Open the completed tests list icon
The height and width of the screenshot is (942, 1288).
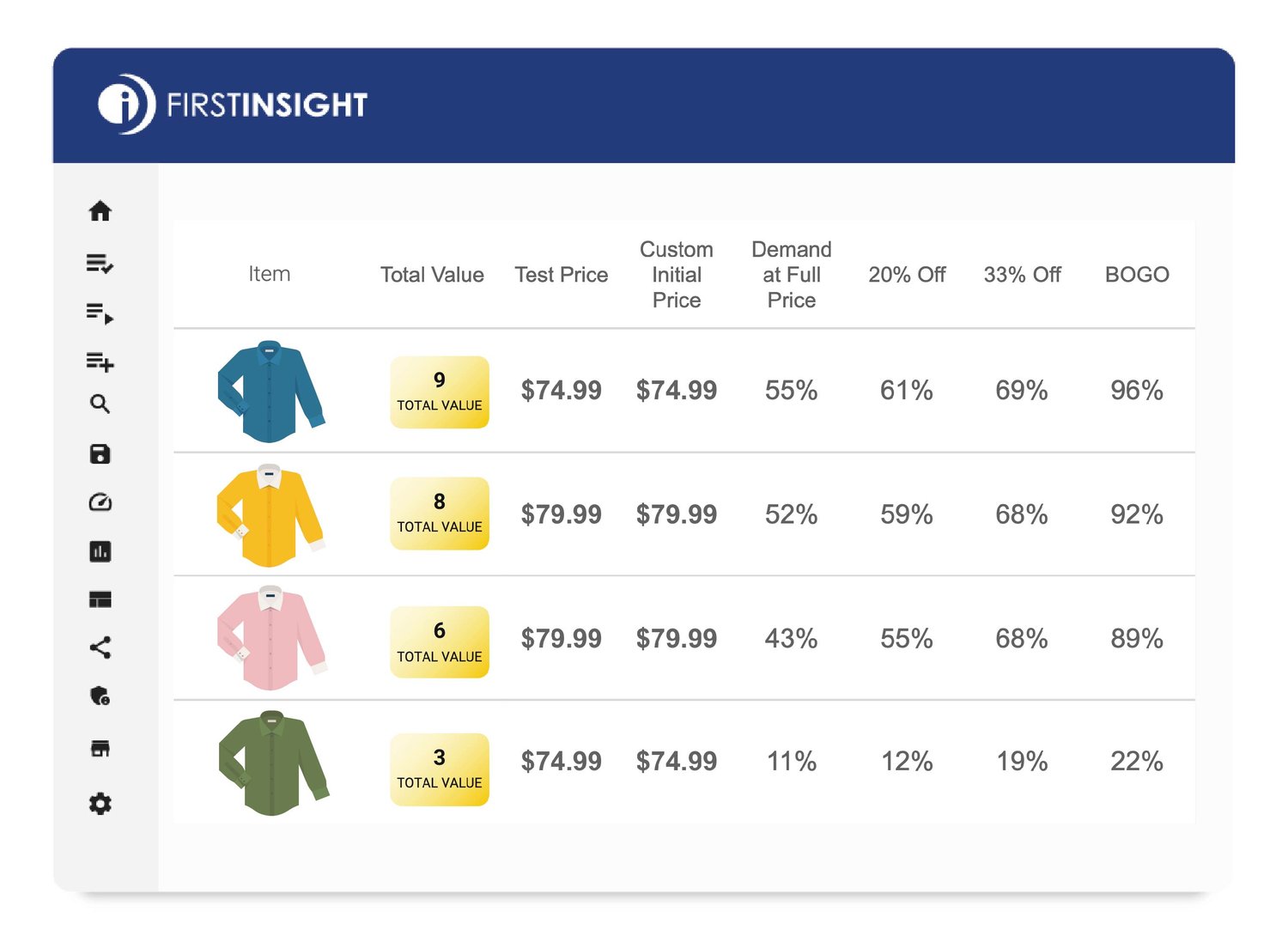101,265
